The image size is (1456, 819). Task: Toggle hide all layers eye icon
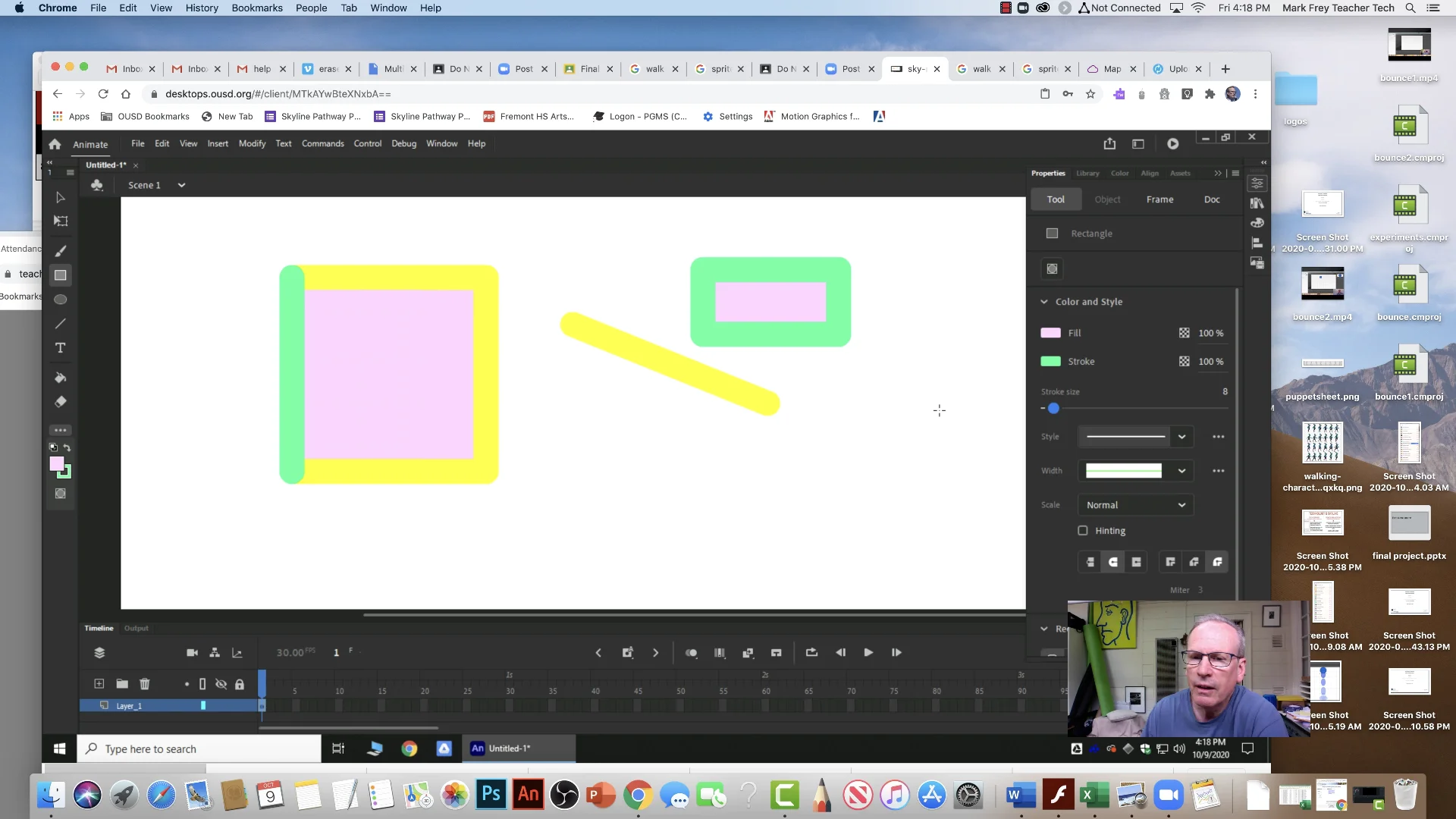coord(221,684)
